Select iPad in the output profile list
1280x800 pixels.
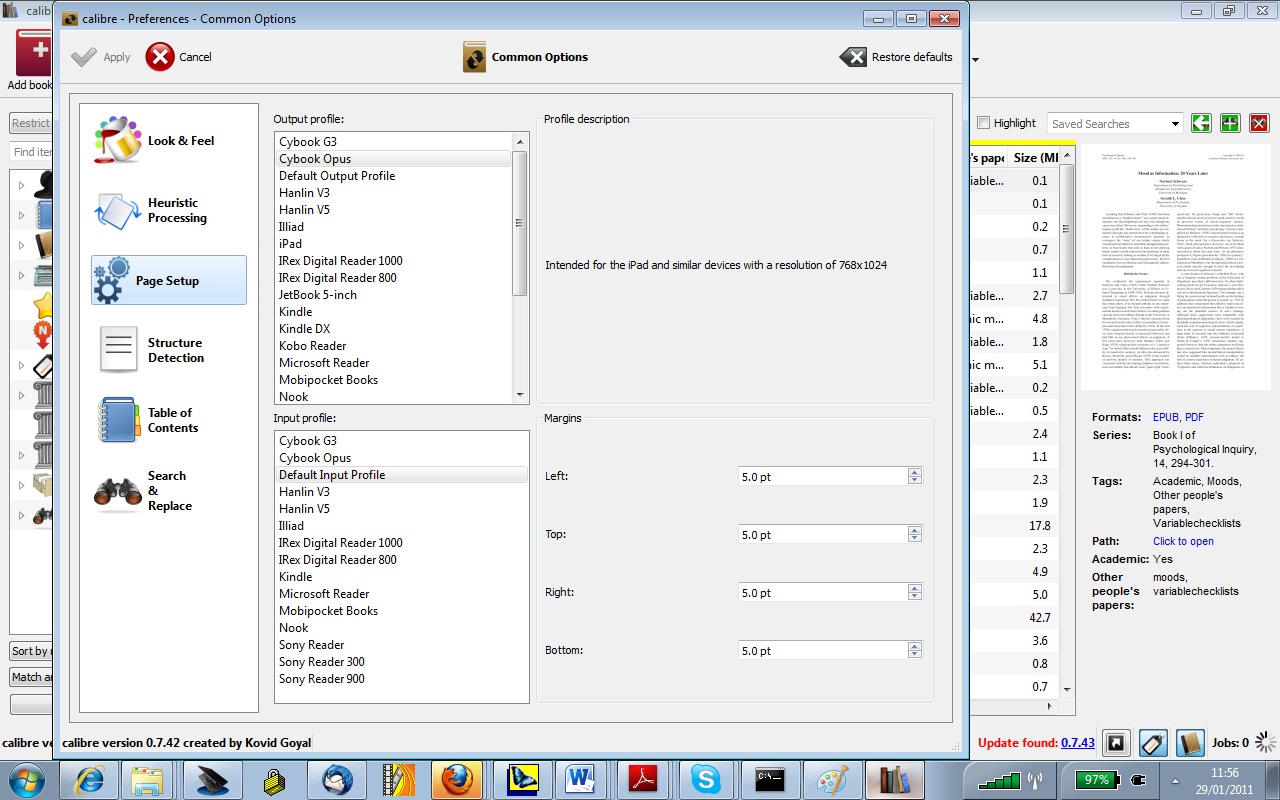click(393, 243)
